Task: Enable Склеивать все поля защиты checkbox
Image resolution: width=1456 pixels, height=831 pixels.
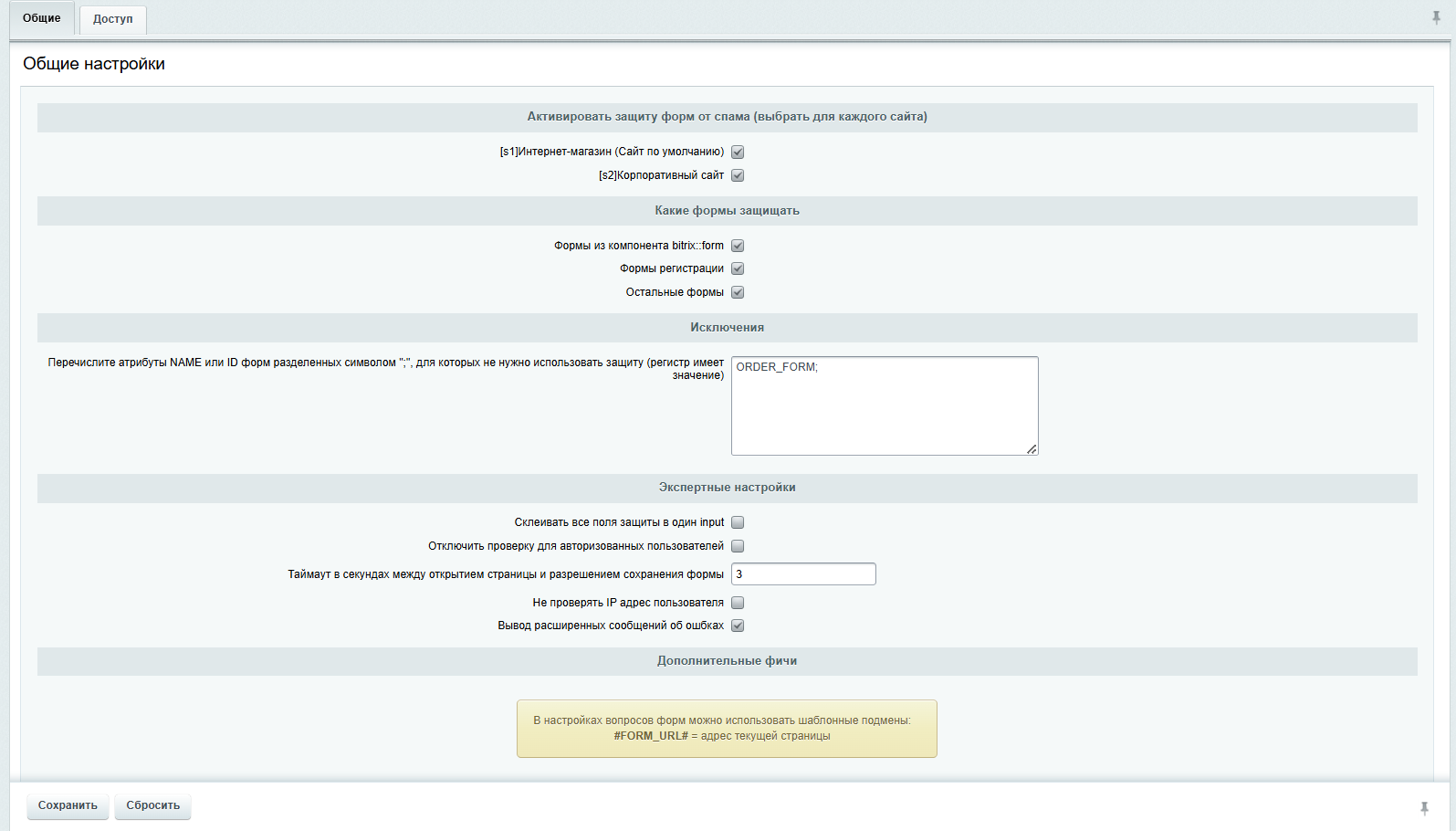Action: point(738,522)
